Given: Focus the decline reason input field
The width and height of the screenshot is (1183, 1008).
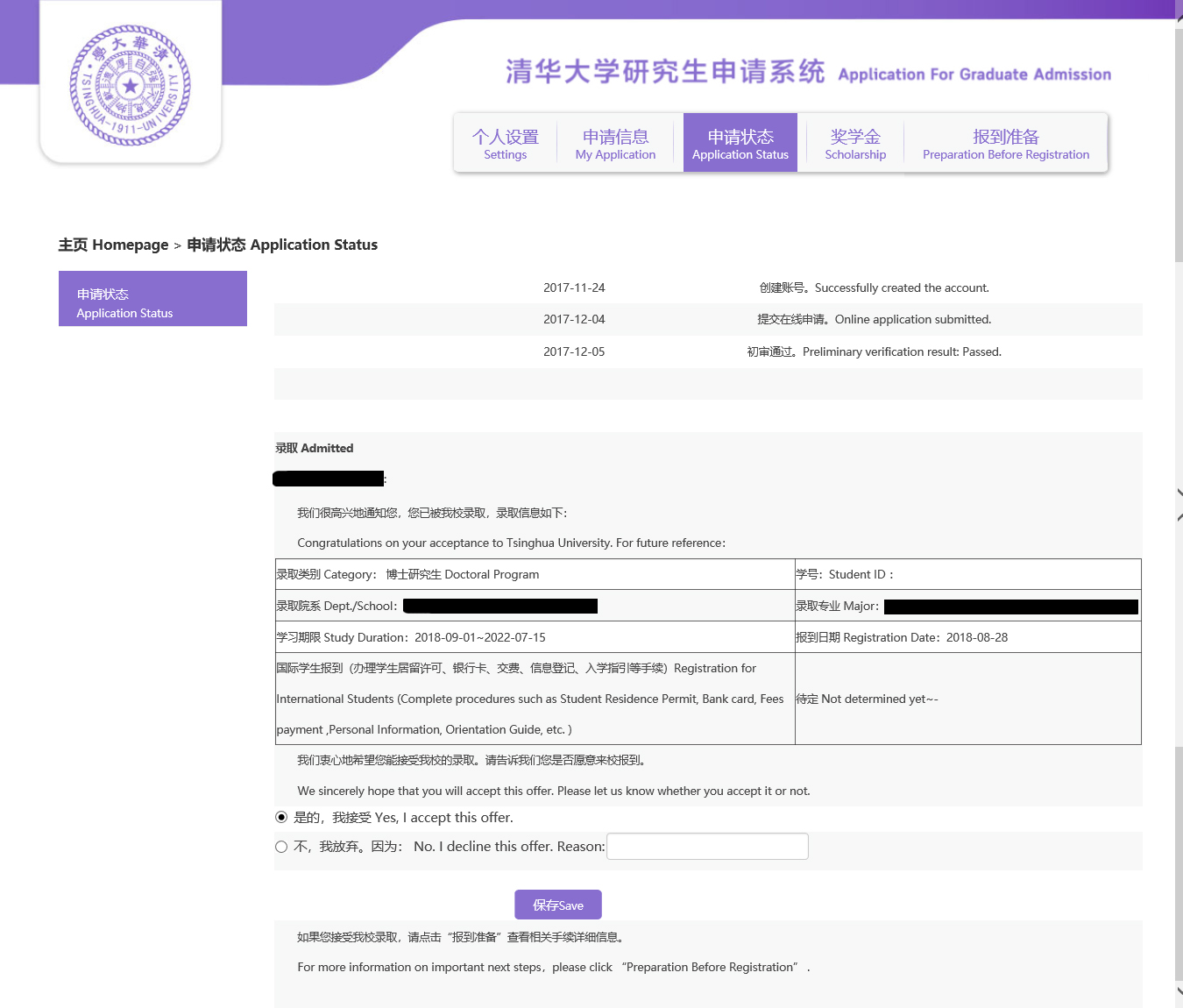Looking at the screenshot, I should 707,847.
